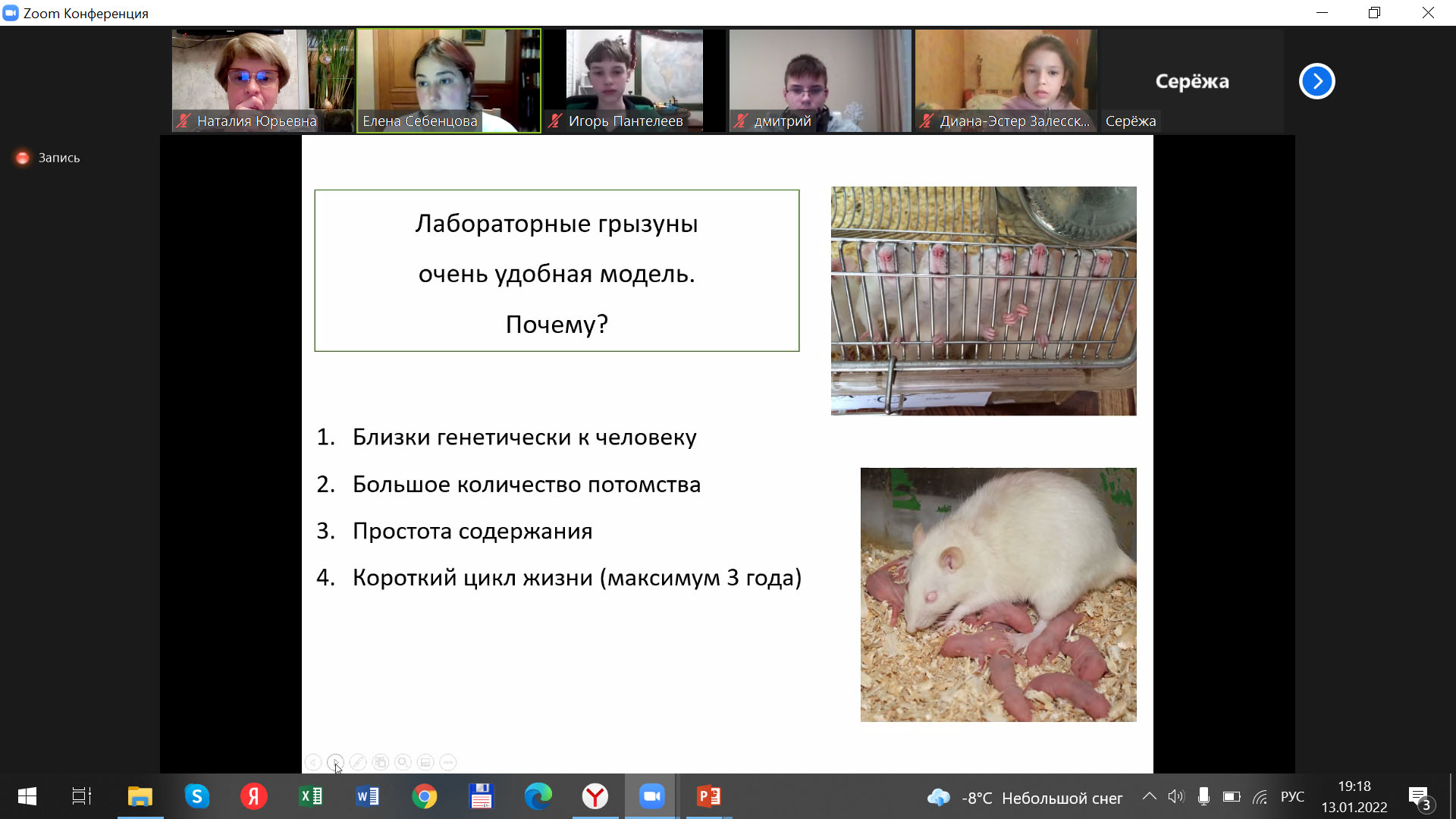Click the microphone icon in system tray
Screen dimensions: 1456x819
tap(1203, 796)
